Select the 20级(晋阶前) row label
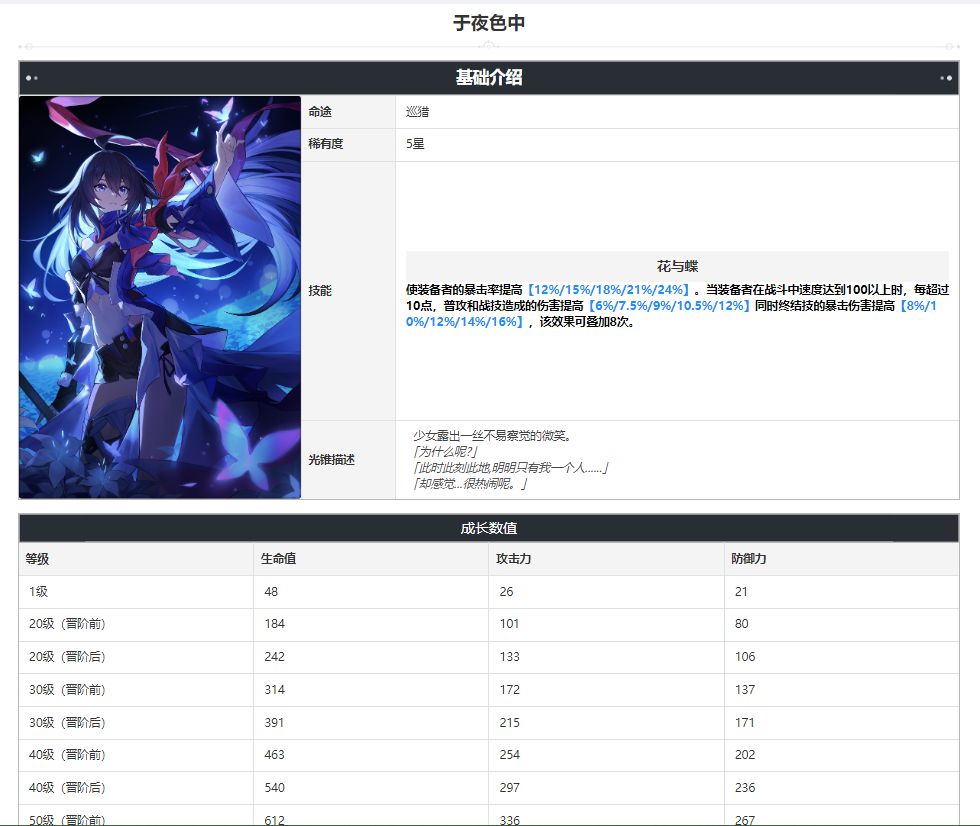This screenshot has height=826, width=980. 67,624
